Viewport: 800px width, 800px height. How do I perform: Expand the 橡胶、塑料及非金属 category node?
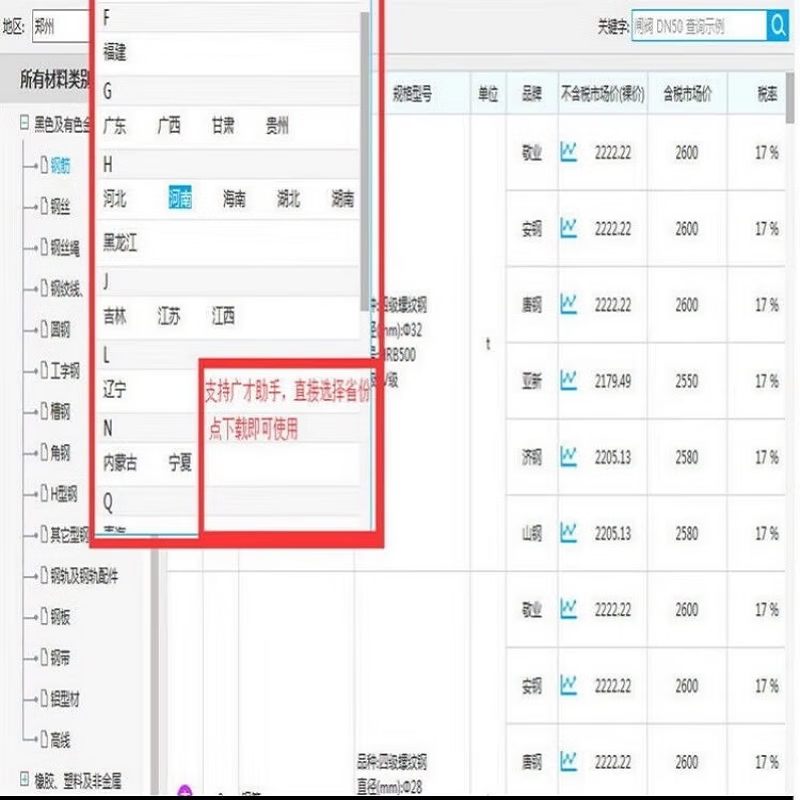[x=24, y=779]
